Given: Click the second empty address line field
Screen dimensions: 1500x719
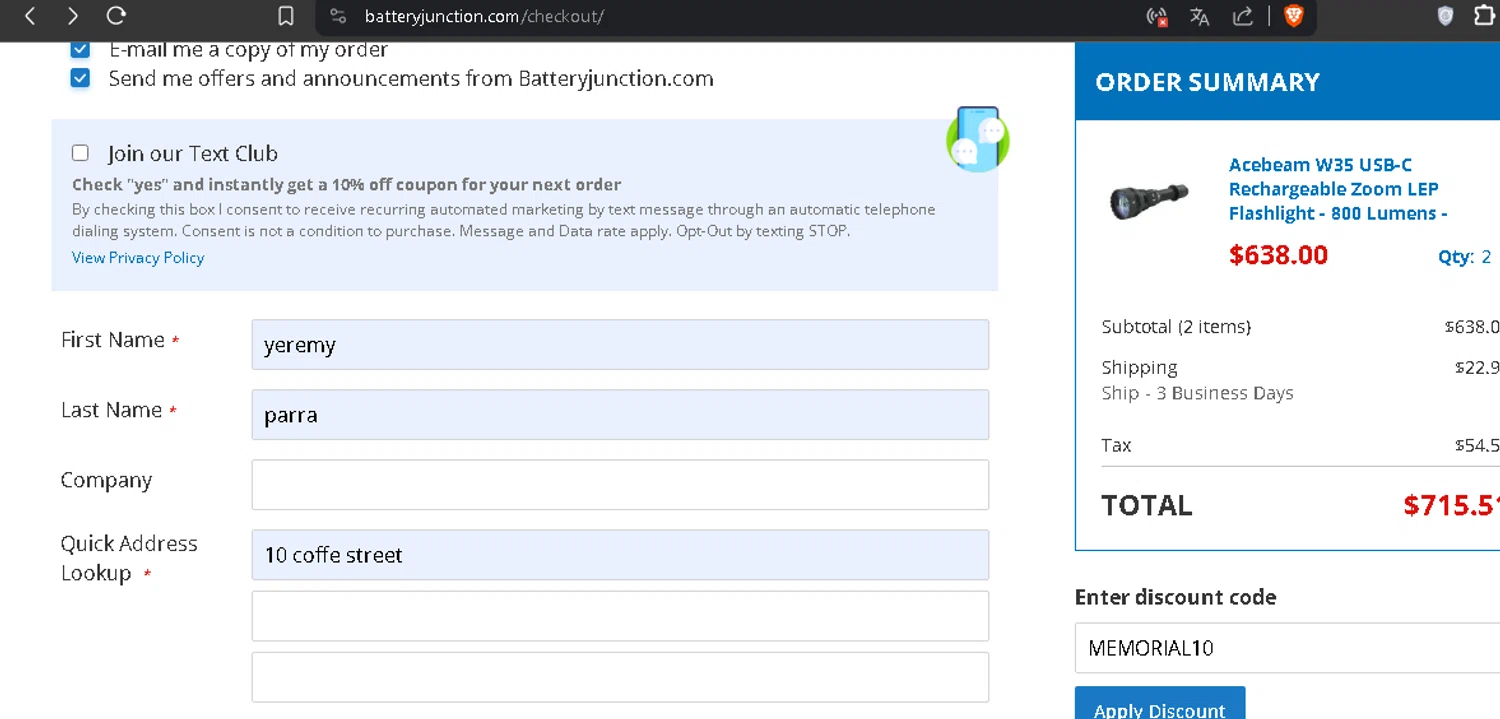Looking at the screenshot, I should (620, 616).
